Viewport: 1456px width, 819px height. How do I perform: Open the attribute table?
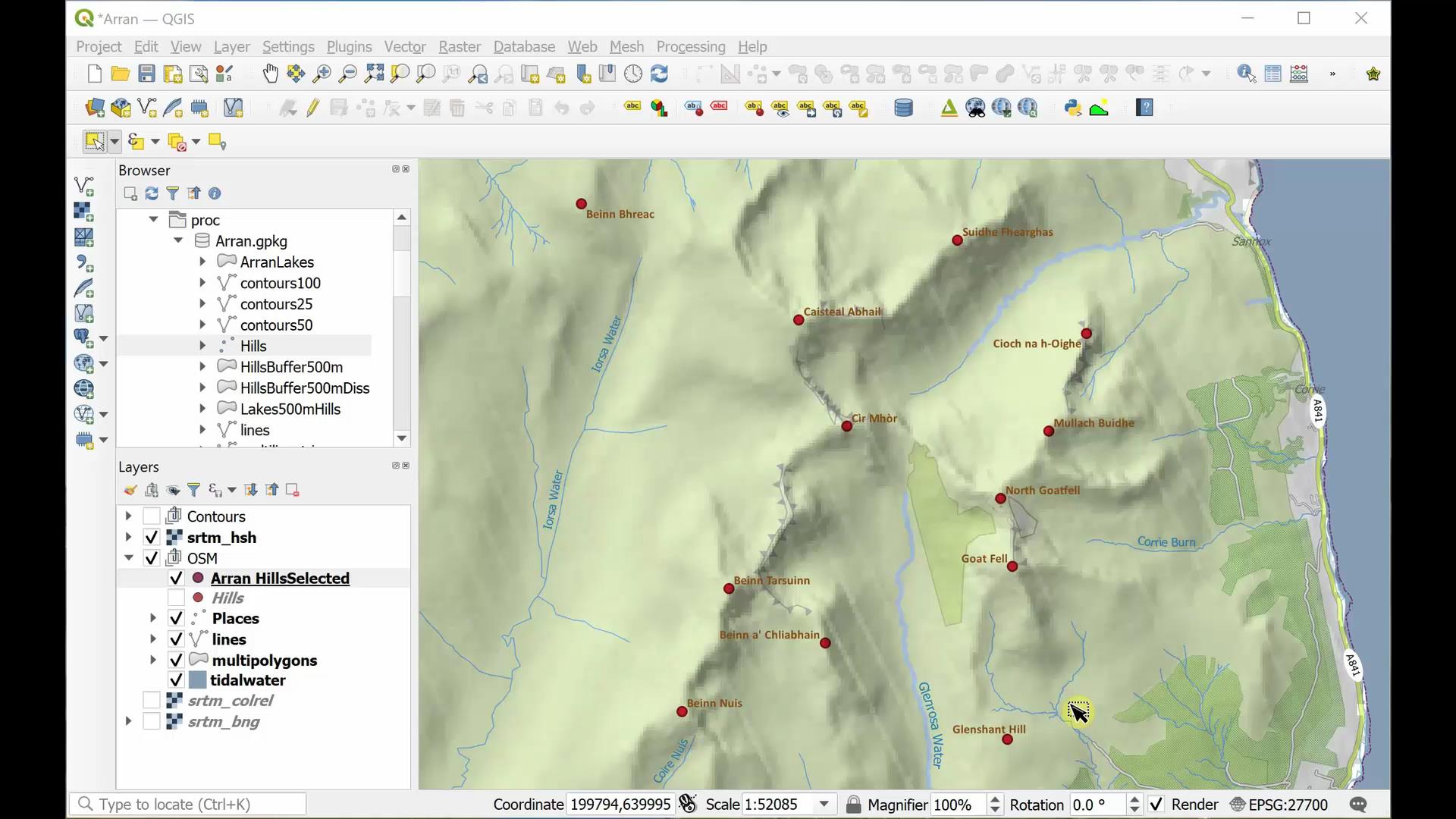click(x=1273, y=74)
